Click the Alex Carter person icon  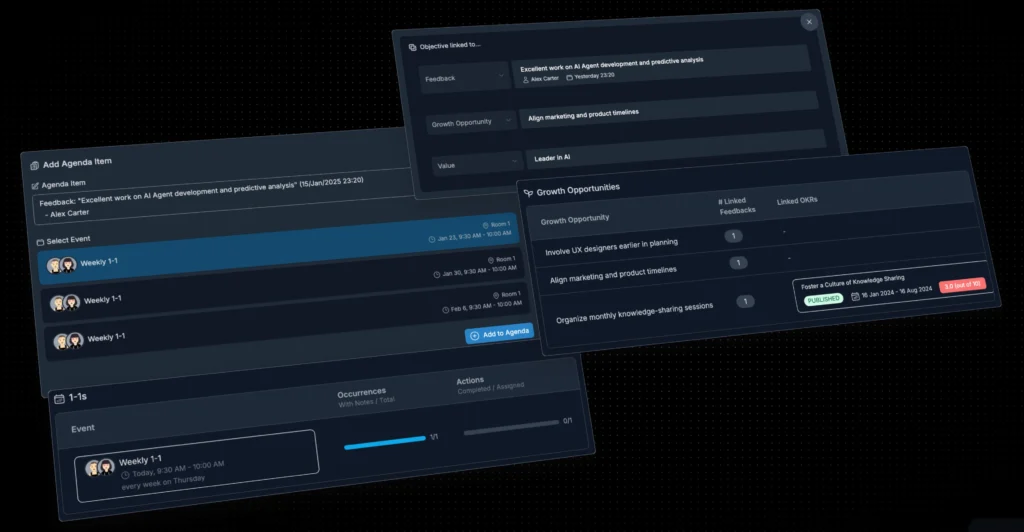coord(526,80)
